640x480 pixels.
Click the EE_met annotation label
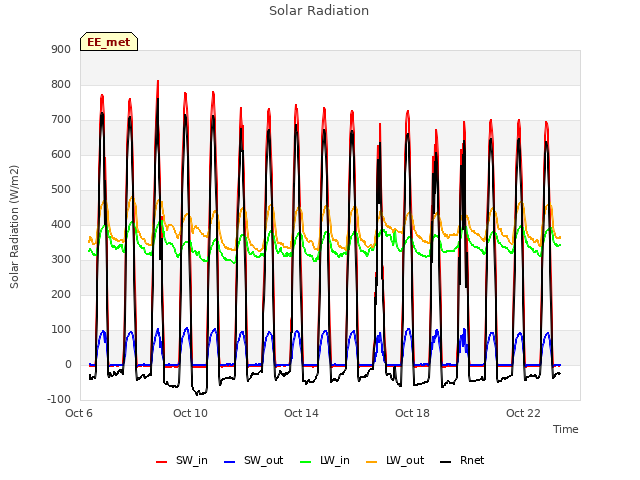pyautogui.click(x=109, y=42)
